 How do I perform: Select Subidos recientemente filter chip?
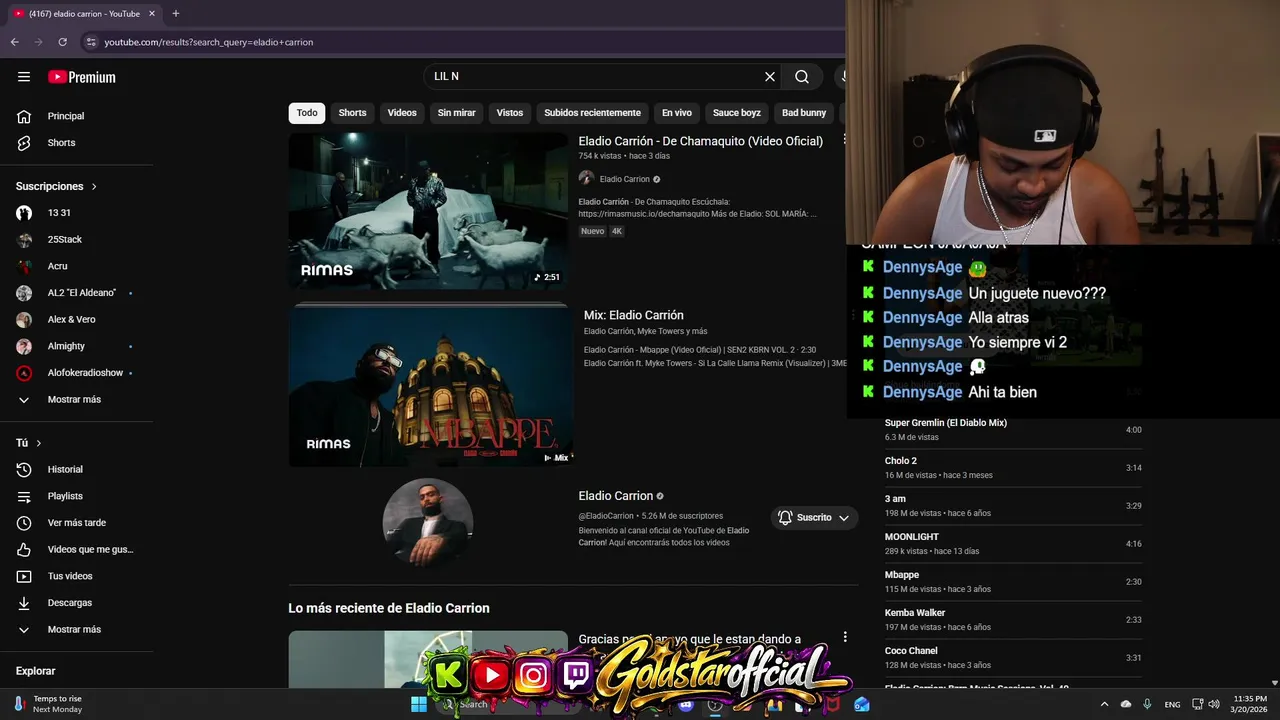pos(592,113)
